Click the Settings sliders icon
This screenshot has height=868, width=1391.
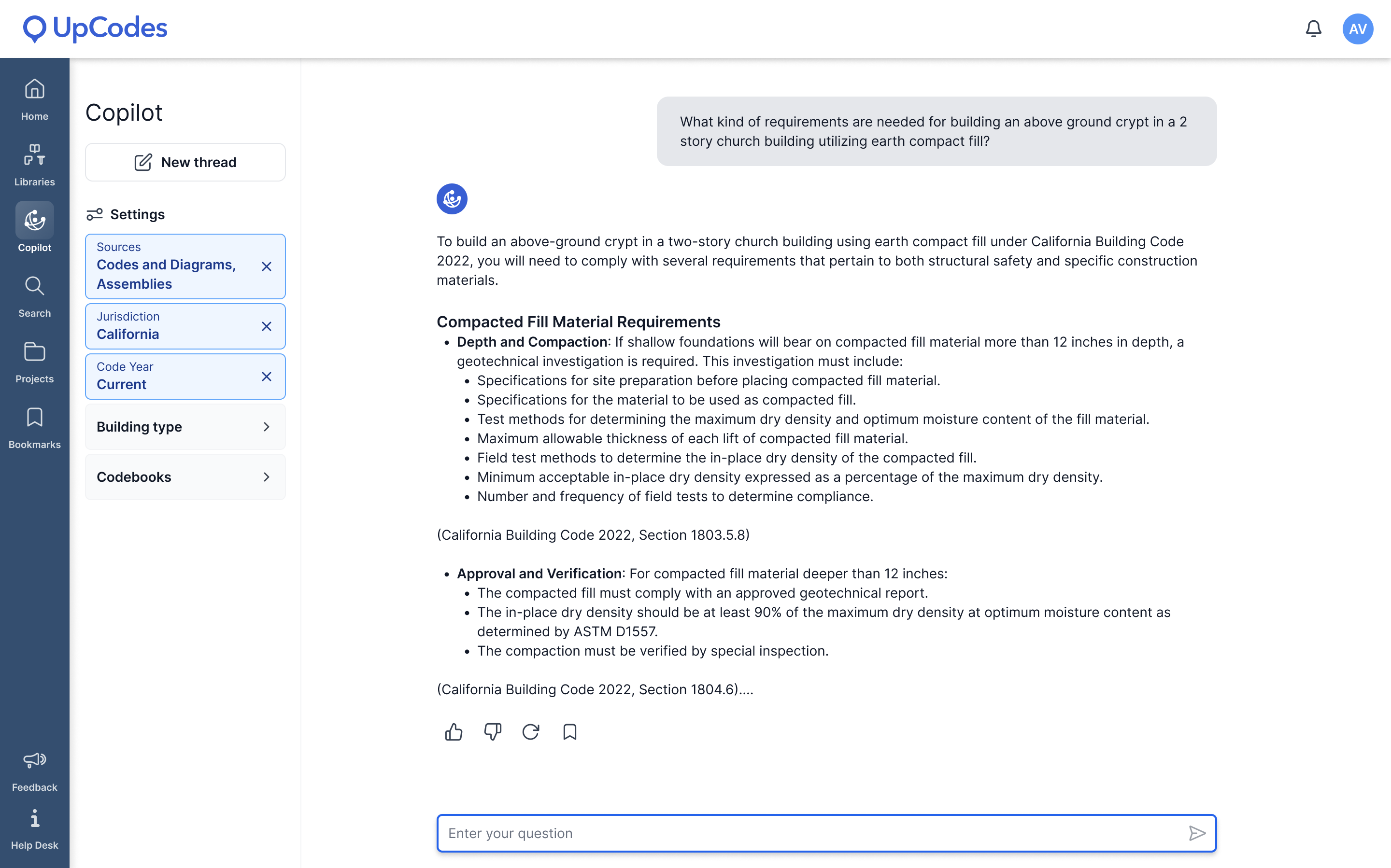pos(94,214)
